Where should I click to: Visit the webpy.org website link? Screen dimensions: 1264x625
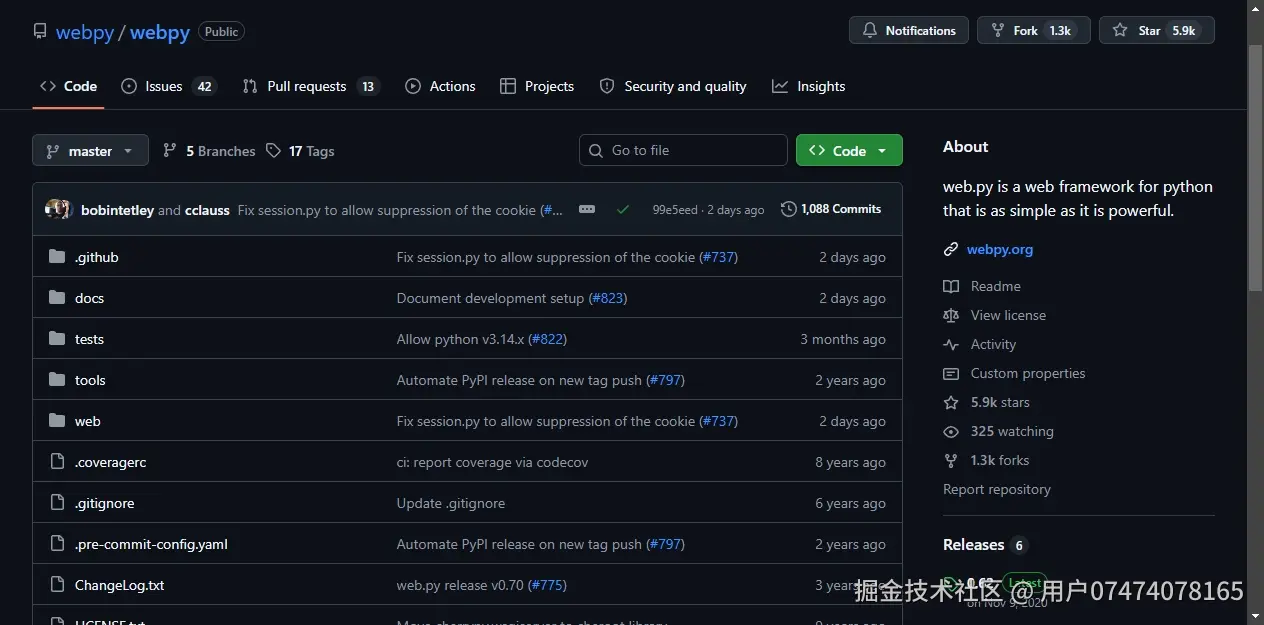1000,249
